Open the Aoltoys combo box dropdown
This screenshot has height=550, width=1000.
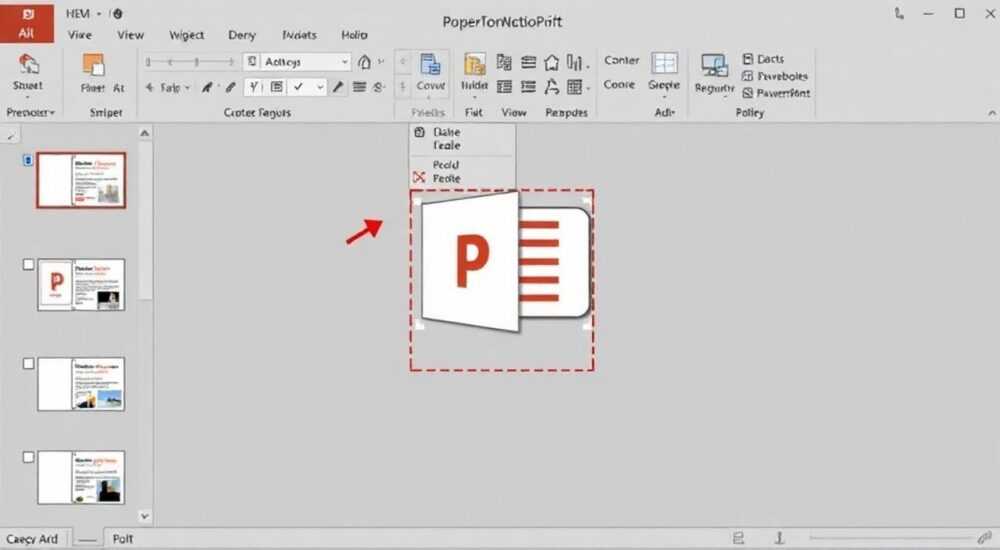pyautogui.click(x=344, y=62)
